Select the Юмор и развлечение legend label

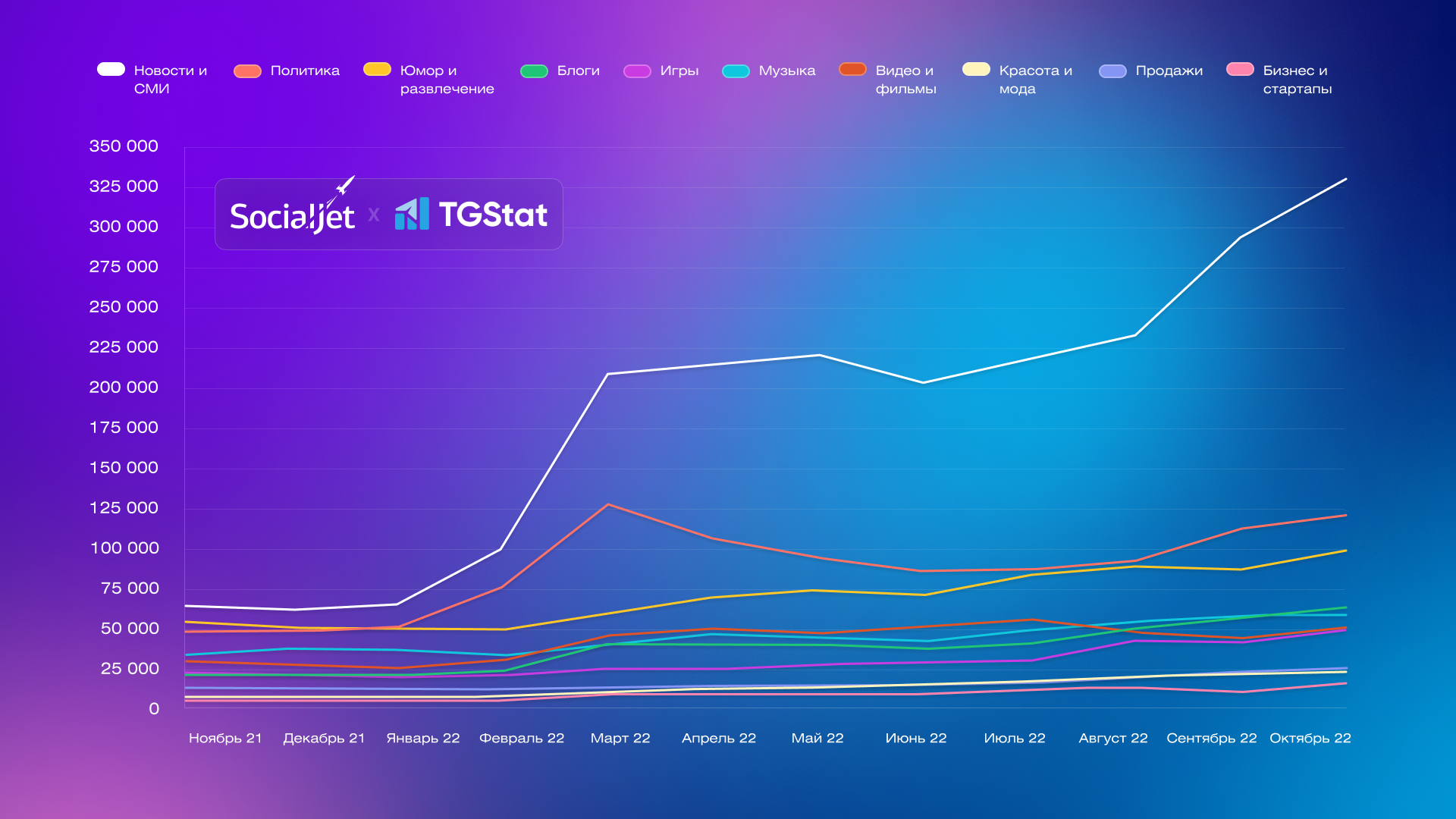coord(447,80)
